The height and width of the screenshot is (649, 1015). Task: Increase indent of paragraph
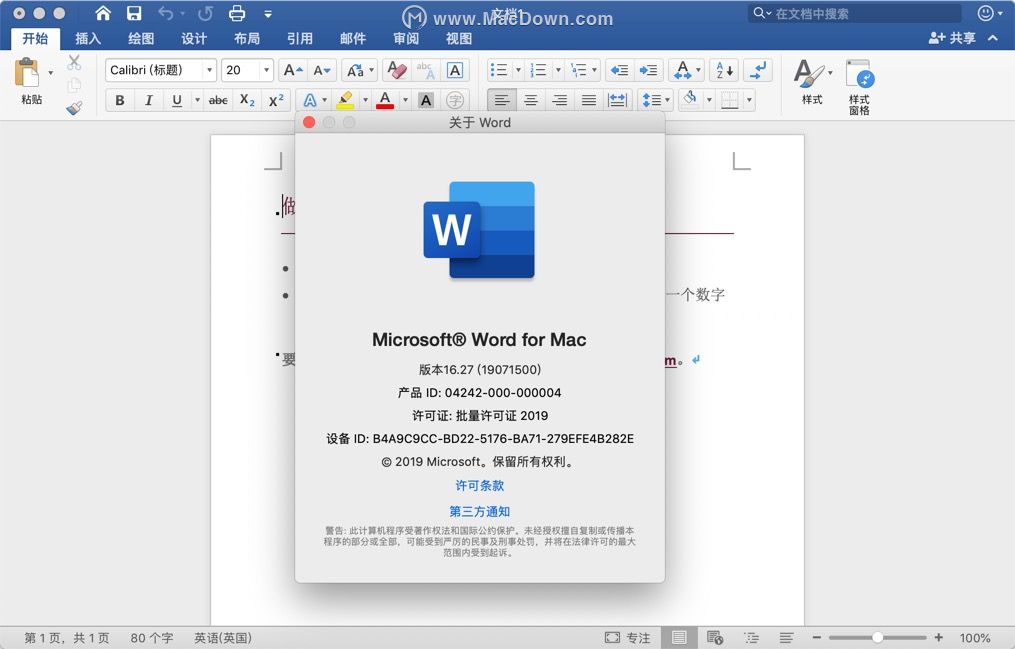[x=648, y=70]
